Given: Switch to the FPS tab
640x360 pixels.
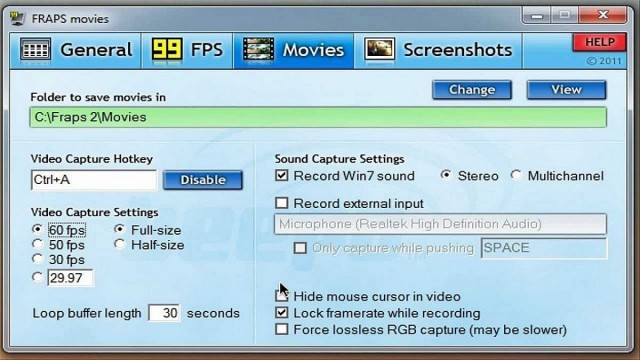Looking at the screenshot, I should coord(187,51).
